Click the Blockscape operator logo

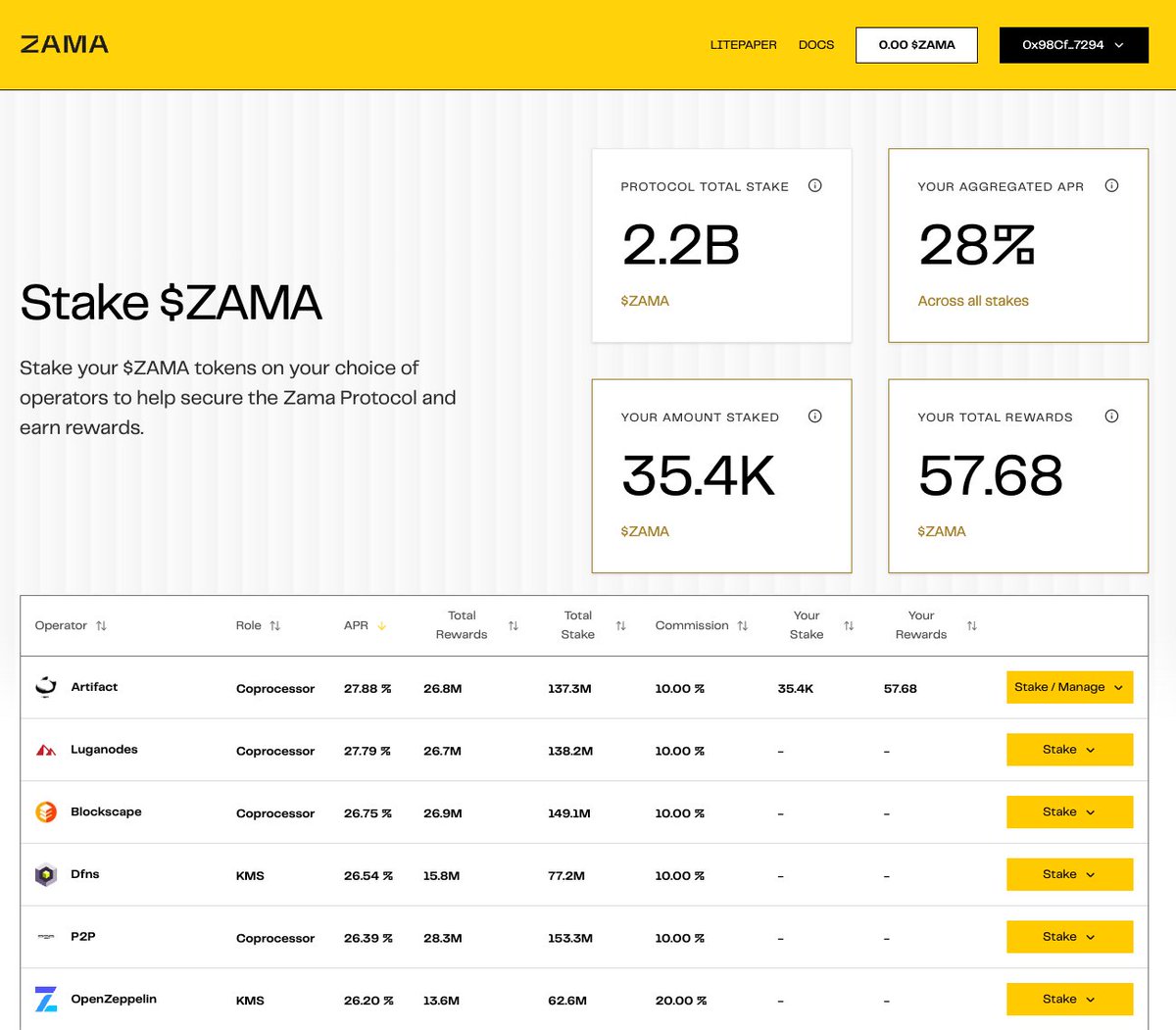click(46, 811)
